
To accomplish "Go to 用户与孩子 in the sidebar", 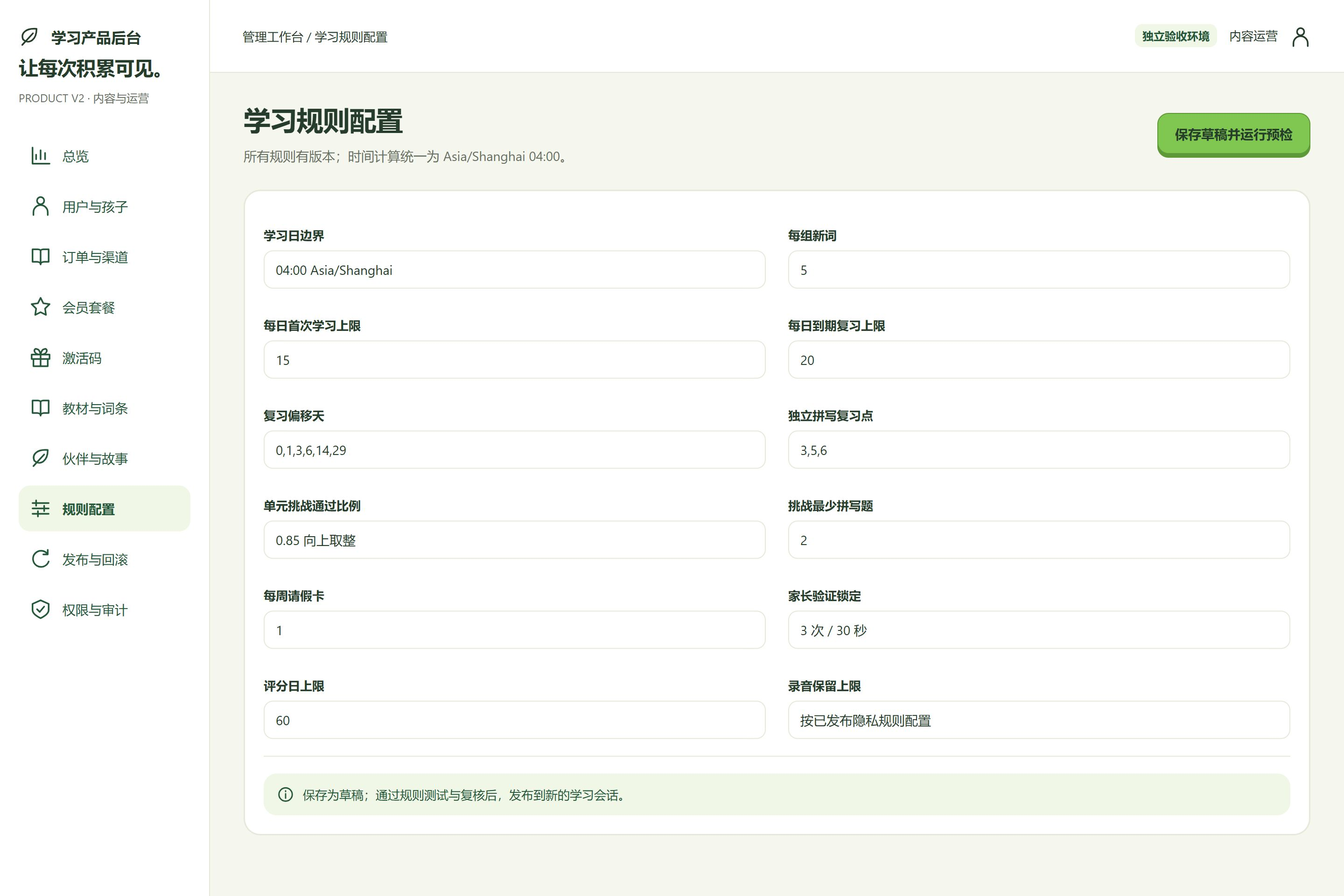I will pos(105,206).
